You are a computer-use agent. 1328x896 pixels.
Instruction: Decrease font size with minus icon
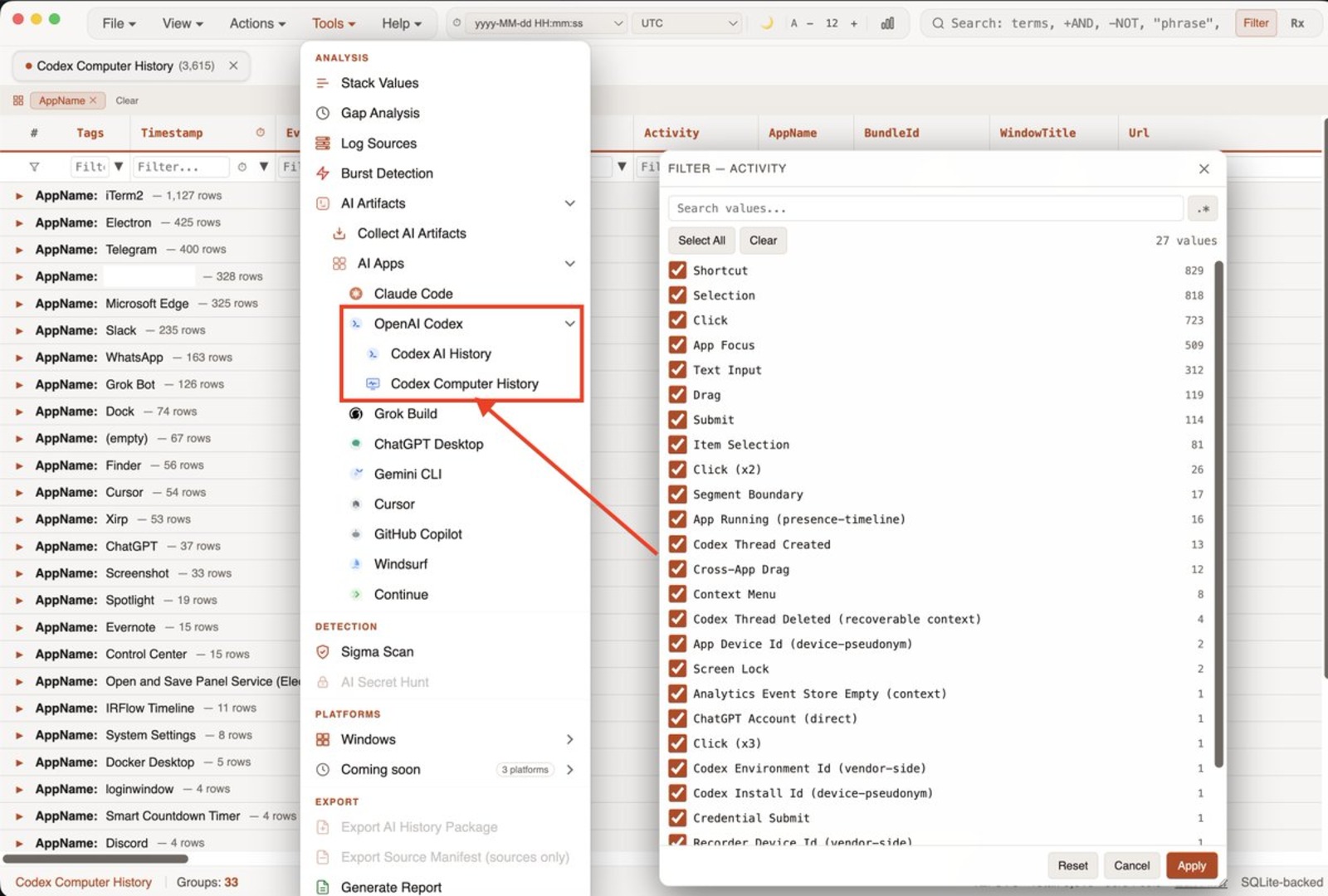810,23
